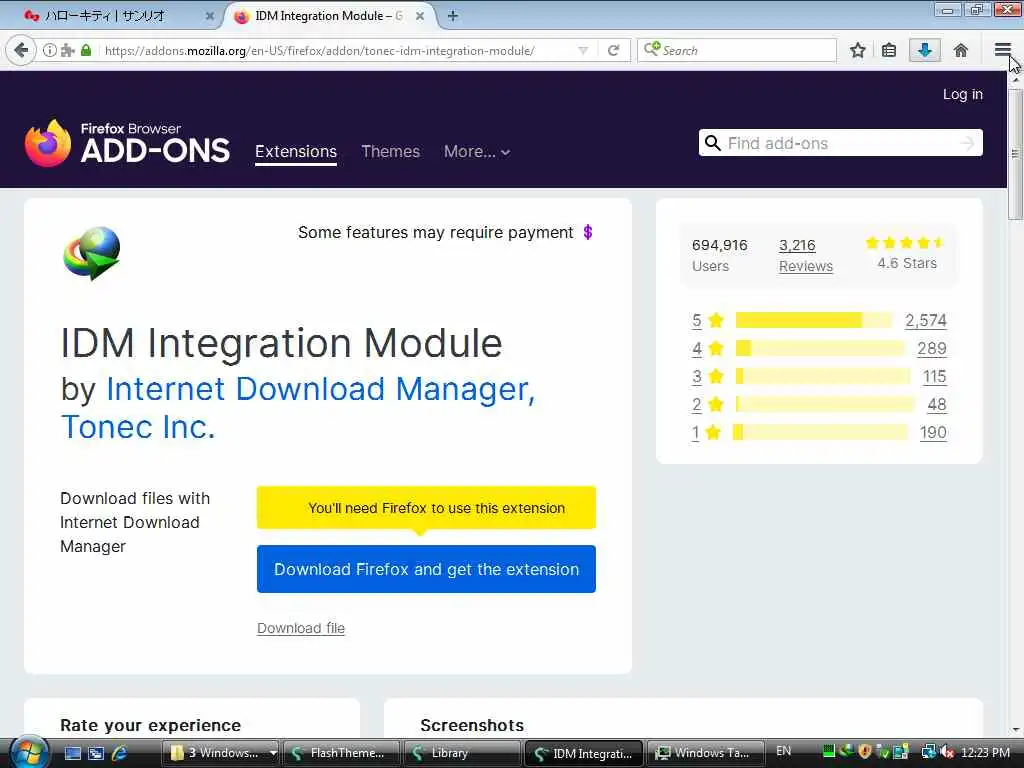Bookmark this page with the star icon
This screenshot has height=768, width=1024.
click(857, 50)
